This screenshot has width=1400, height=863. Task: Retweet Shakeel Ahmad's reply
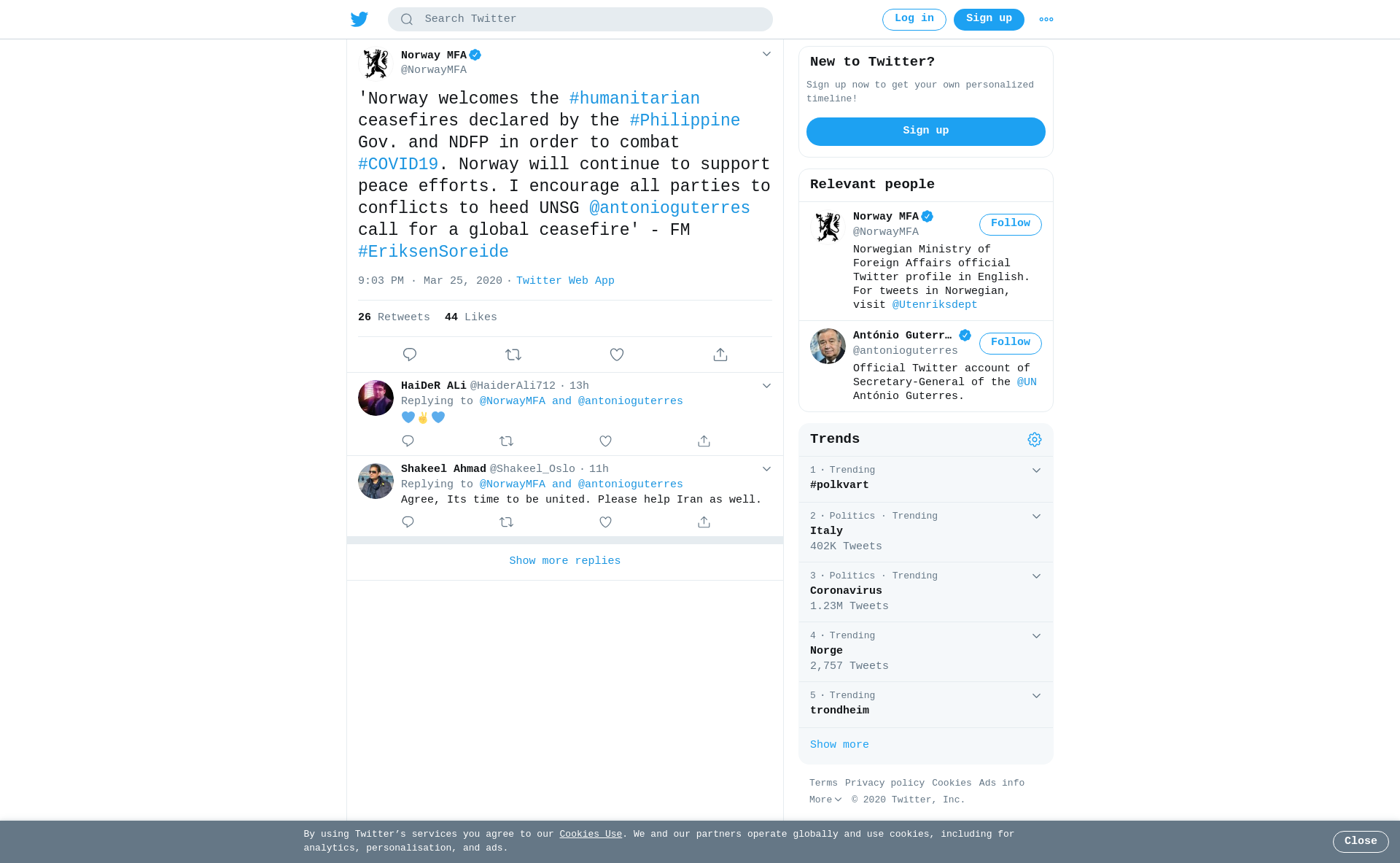click(507, 522)
